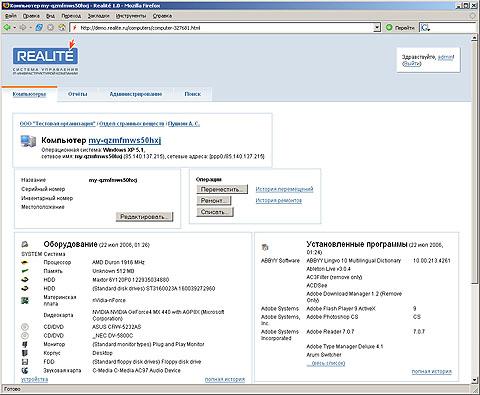Switch to the Администрирование tab
Screen dimensions: 480x395
pyautogui.click(x=136, y=94)
